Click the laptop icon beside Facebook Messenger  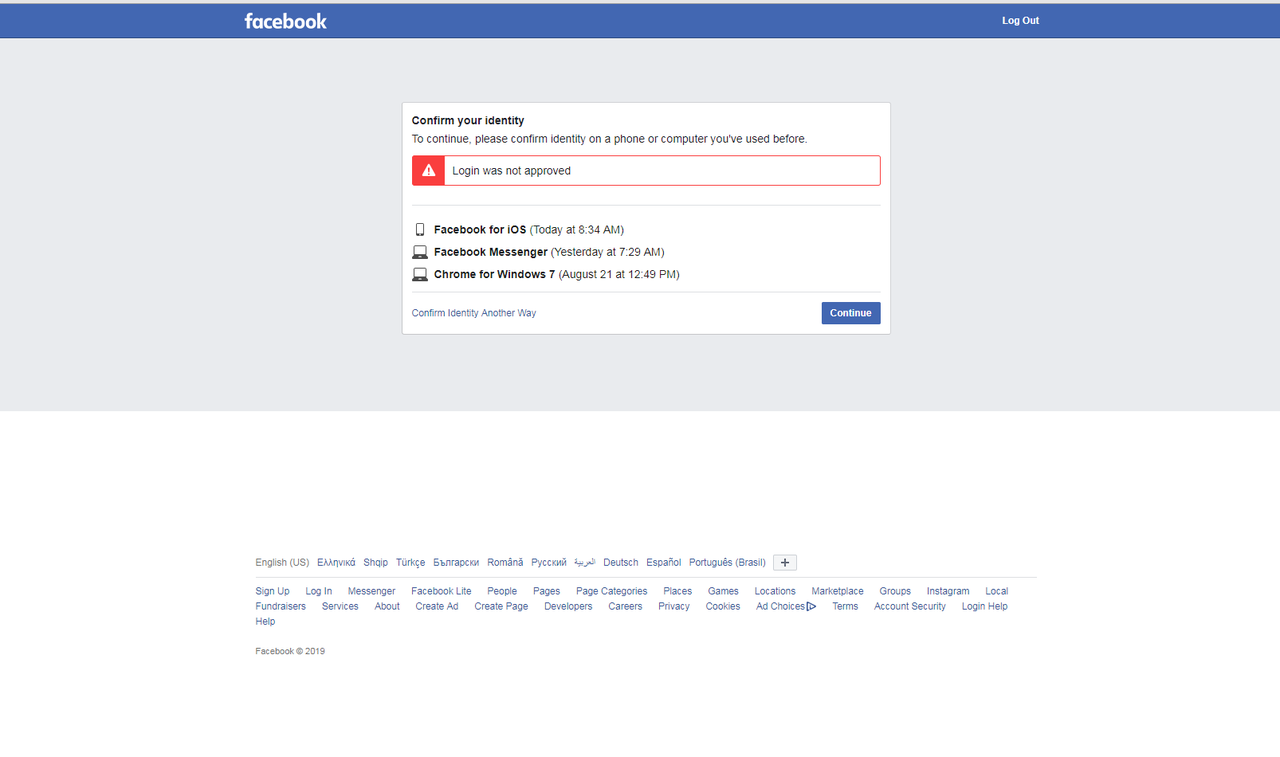point(420,252)
